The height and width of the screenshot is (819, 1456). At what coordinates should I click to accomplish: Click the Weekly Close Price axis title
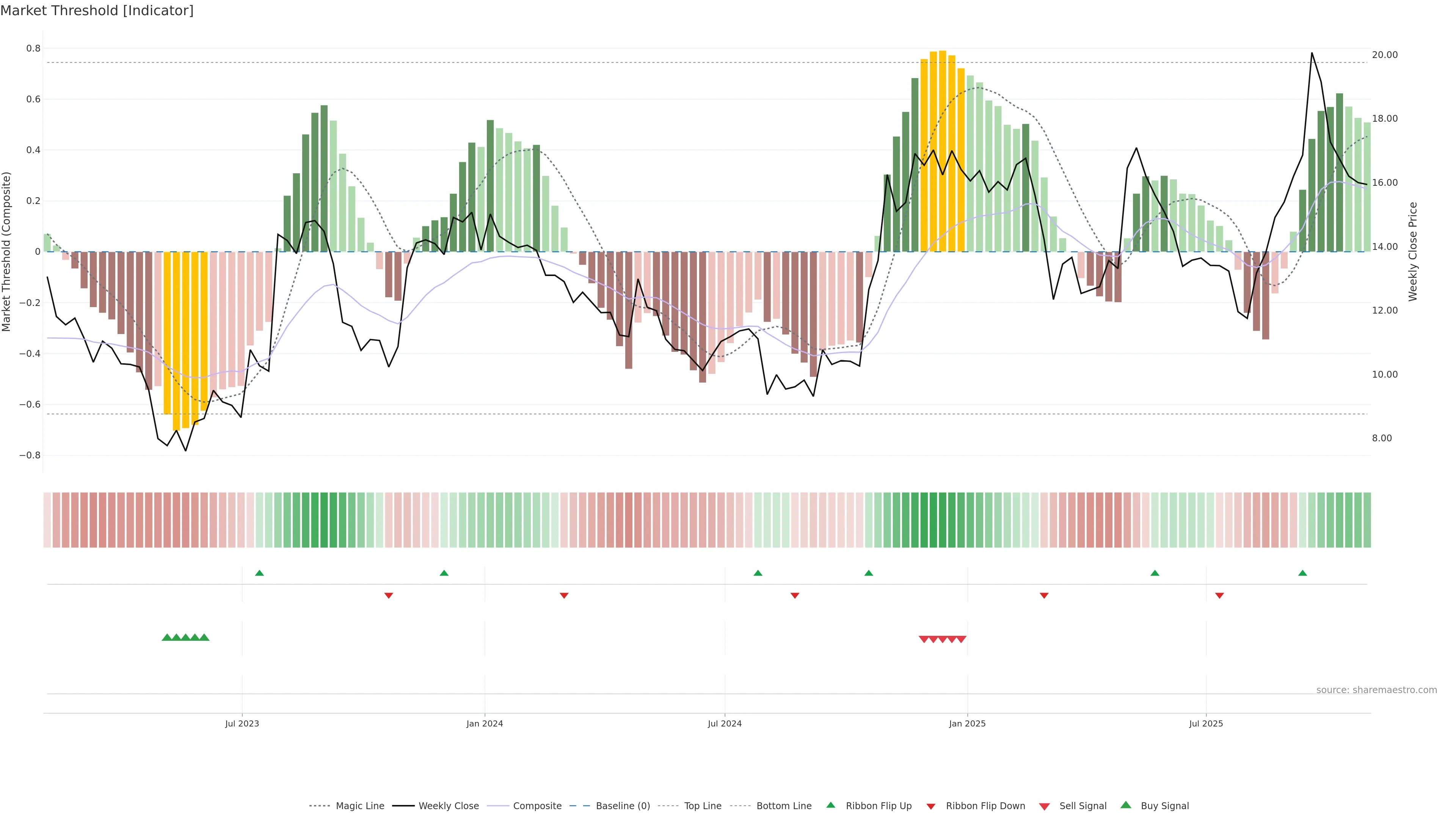1413,251
